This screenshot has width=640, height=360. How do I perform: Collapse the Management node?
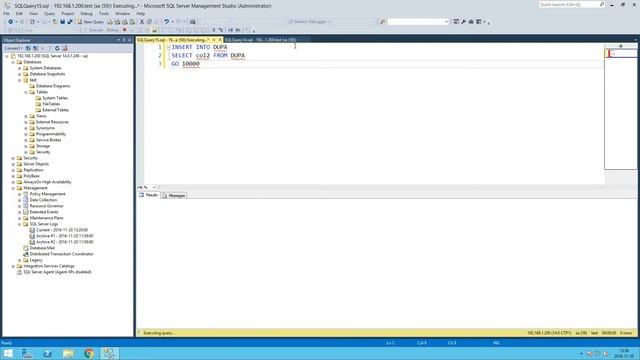tap(13, 188)
